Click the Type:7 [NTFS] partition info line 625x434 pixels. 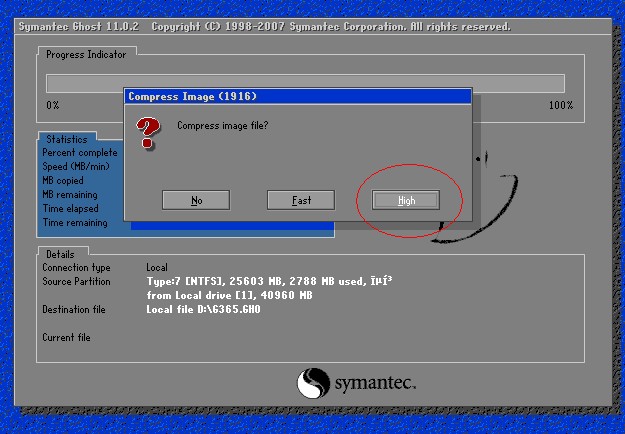click(x=269, y=281)
